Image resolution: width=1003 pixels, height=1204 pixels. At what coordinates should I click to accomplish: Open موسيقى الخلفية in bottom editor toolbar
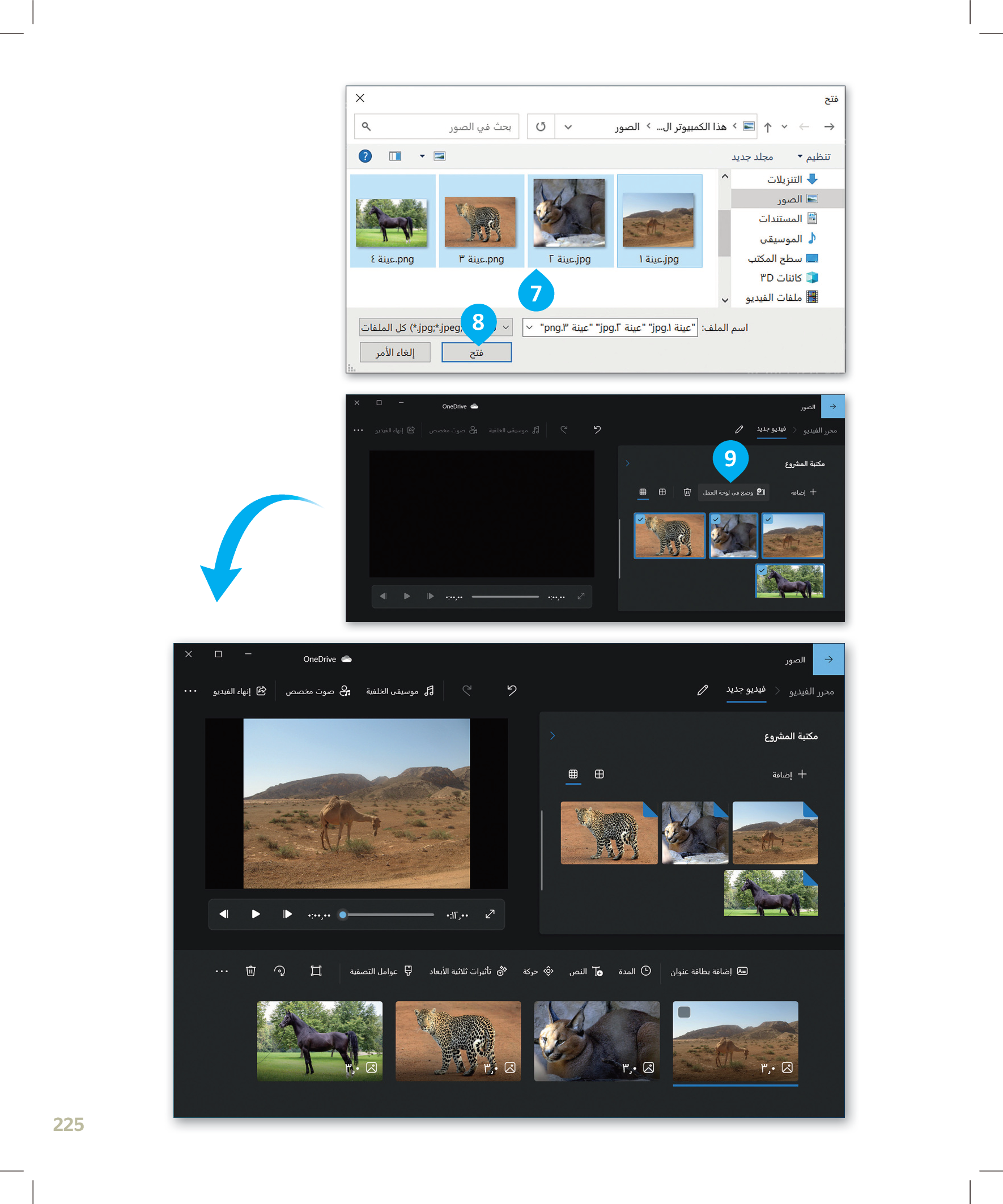[x=399, y=691]
